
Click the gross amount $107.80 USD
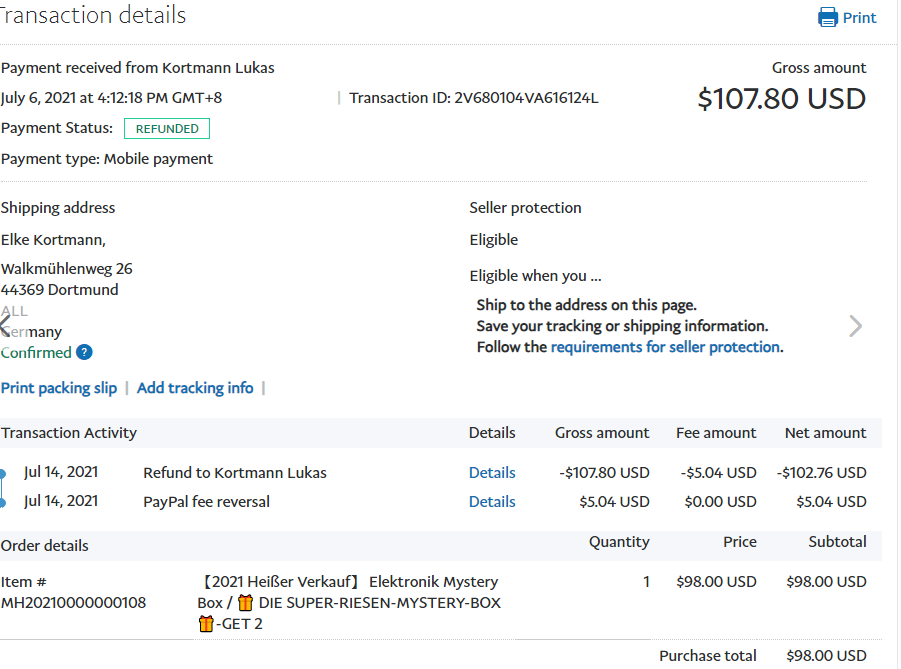click(781, 99)
